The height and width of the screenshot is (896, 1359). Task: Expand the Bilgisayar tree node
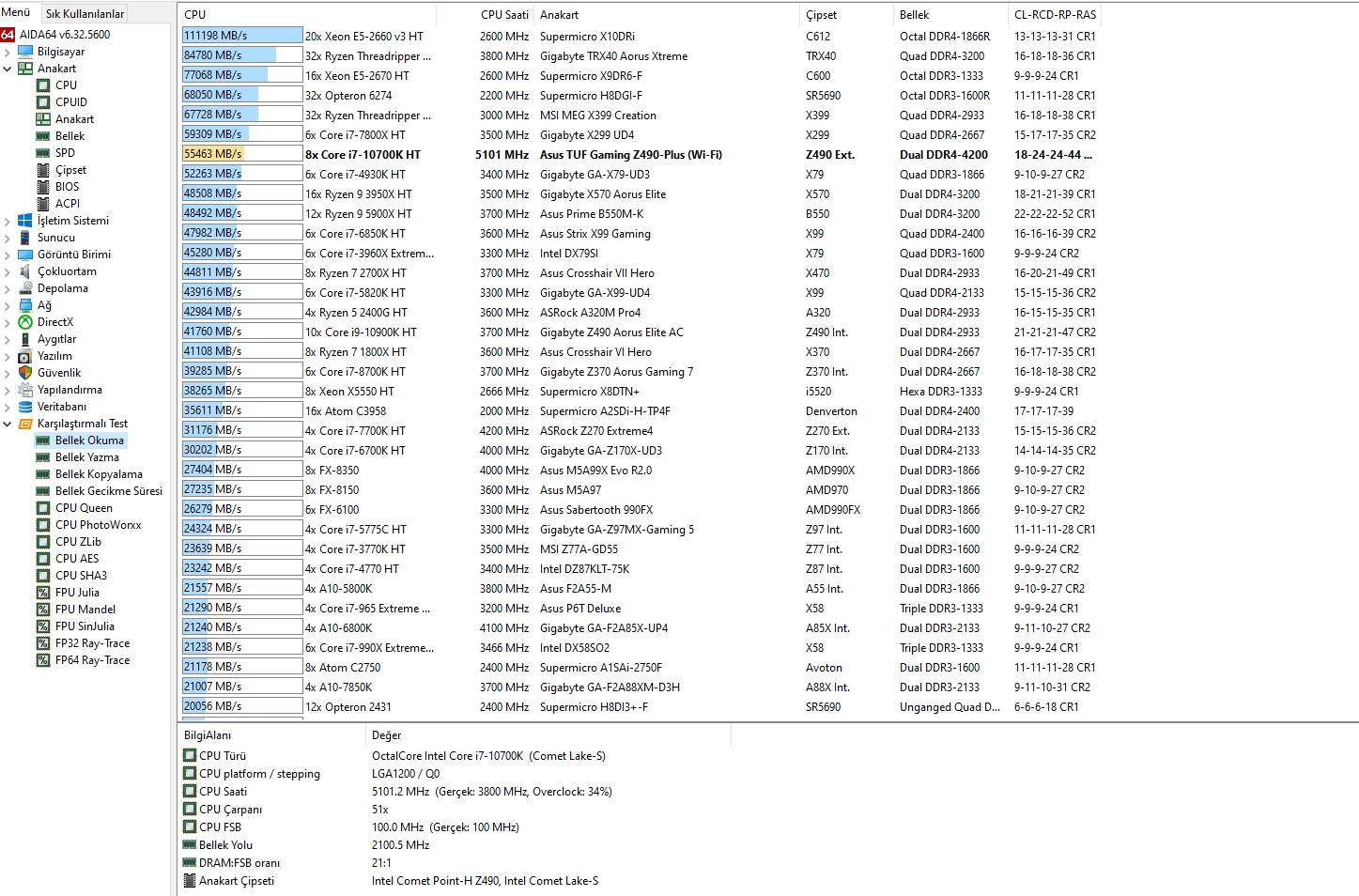coord(8,52)
